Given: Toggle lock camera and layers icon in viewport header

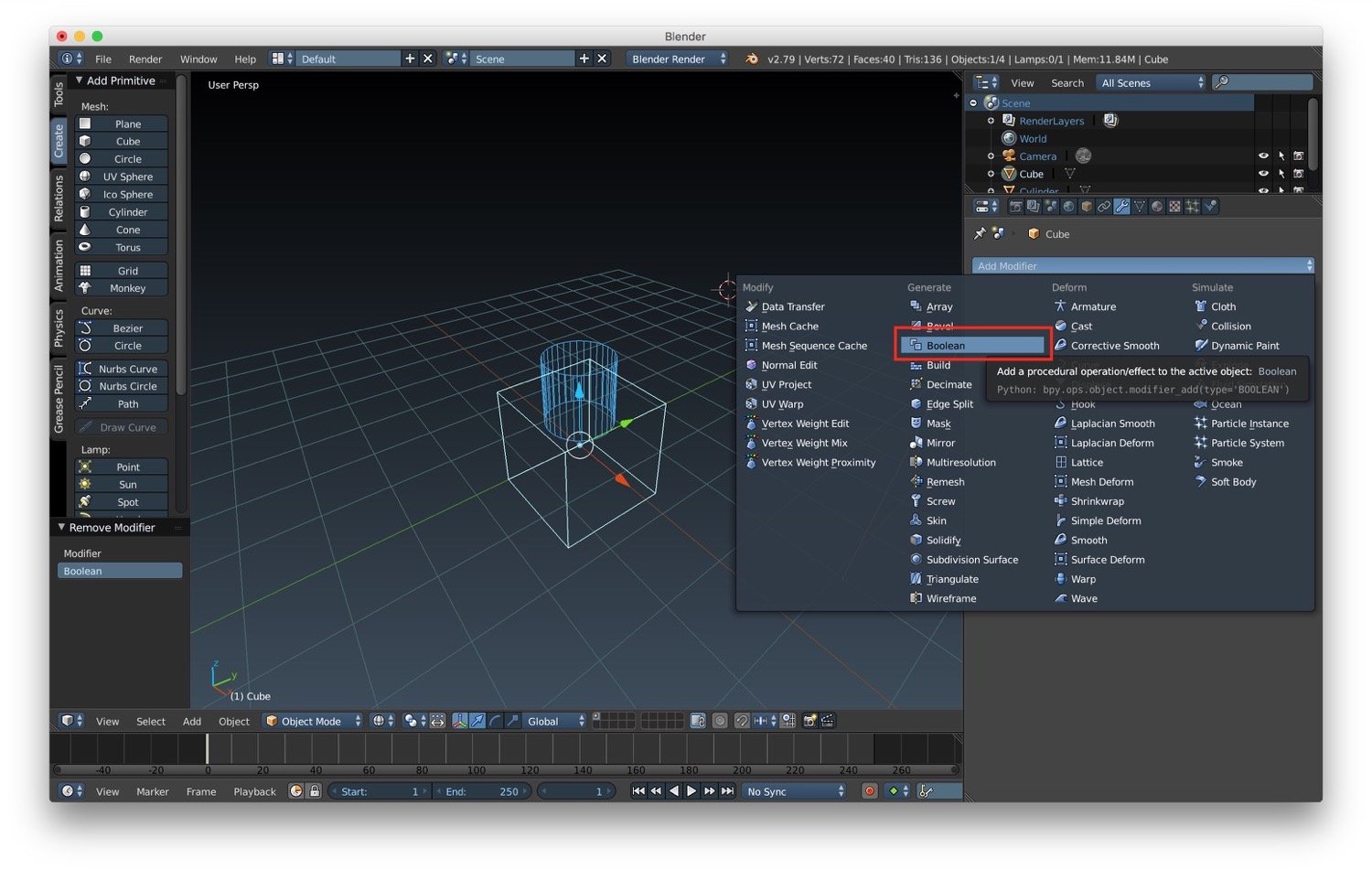Looking at the screenshot, I should tap(697, 721).
